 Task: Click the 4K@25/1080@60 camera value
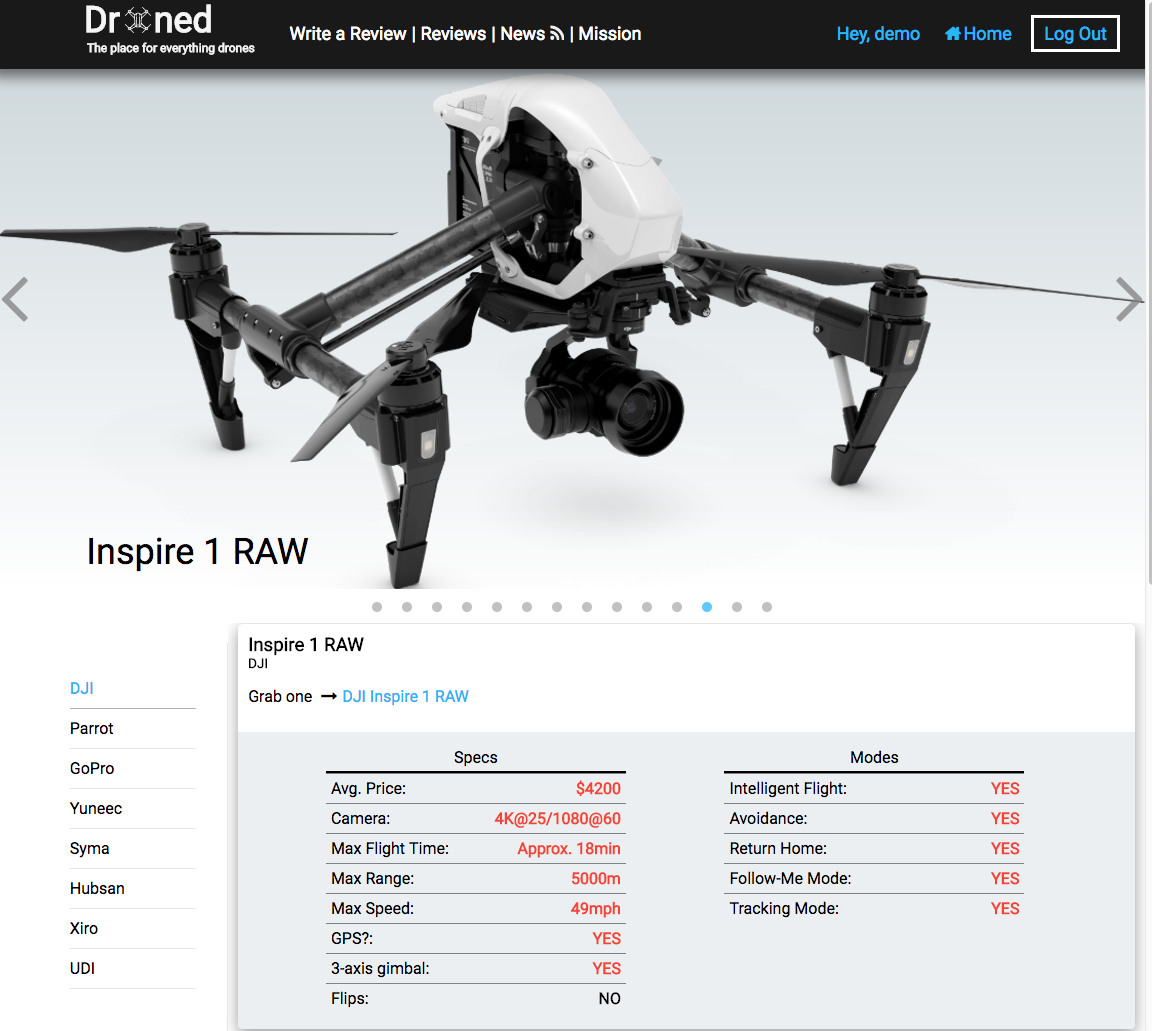(x=558, y=819)
